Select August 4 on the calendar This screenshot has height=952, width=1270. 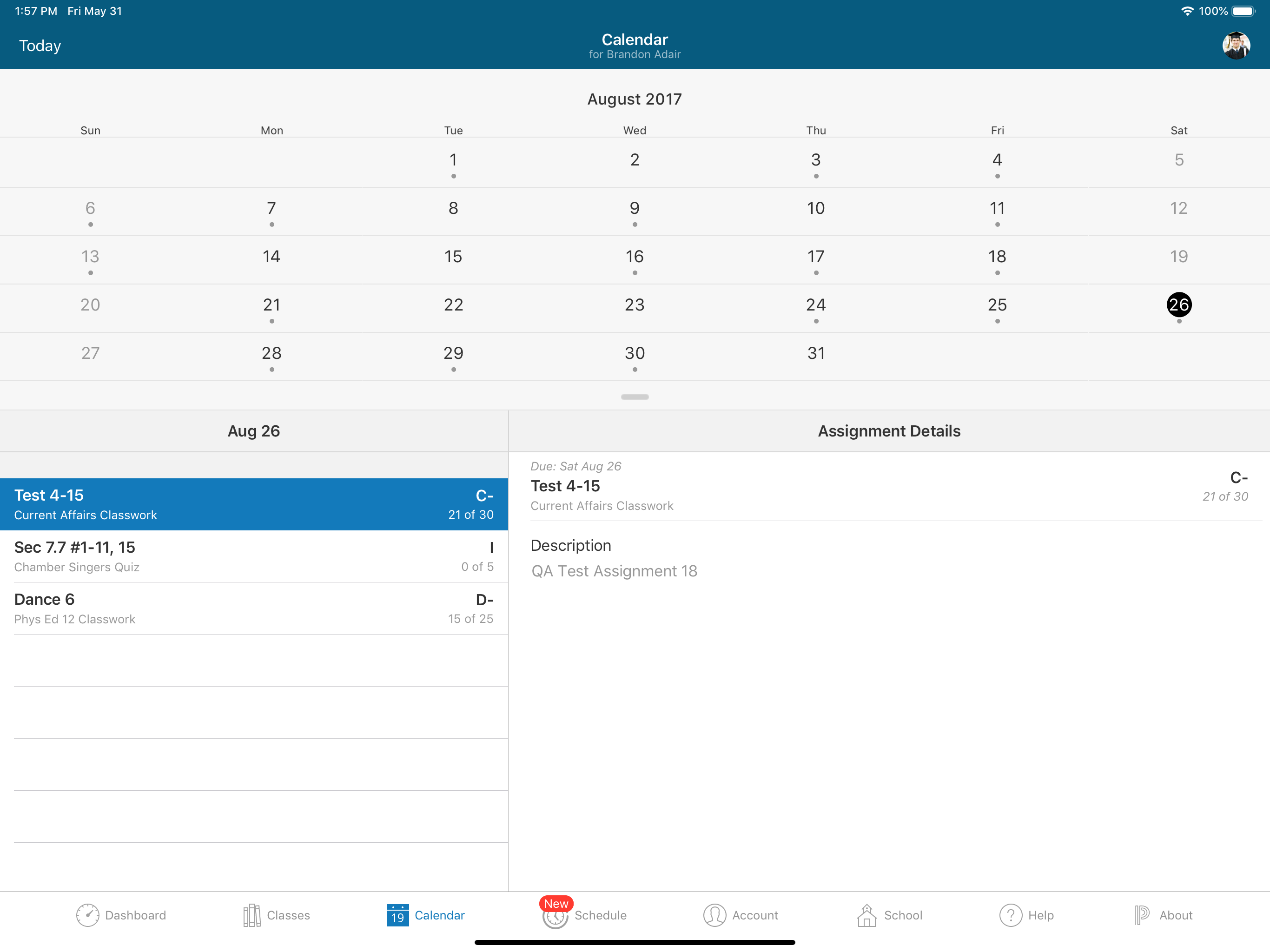997,159
